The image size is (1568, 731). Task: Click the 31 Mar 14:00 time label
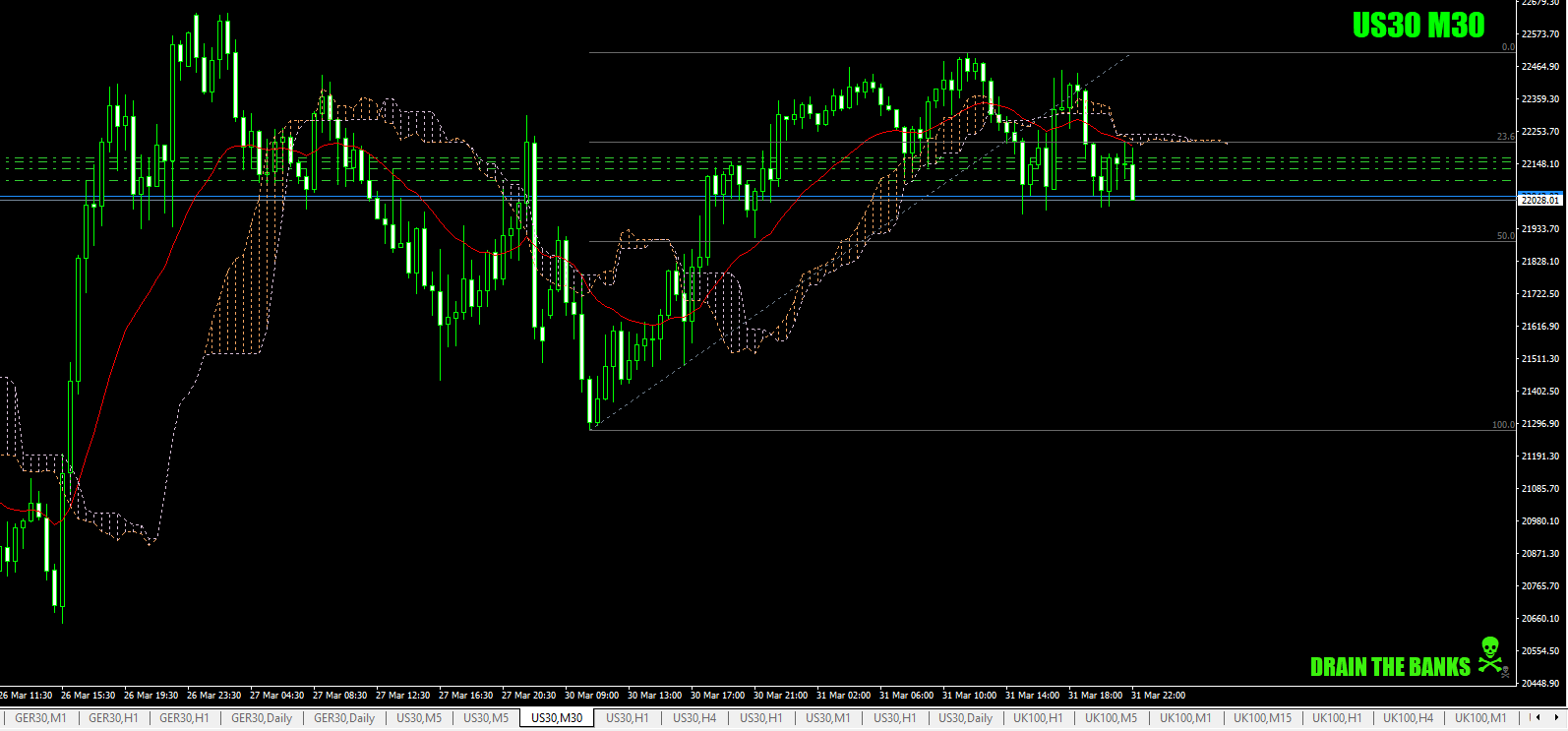click(x=1033, y=696)
